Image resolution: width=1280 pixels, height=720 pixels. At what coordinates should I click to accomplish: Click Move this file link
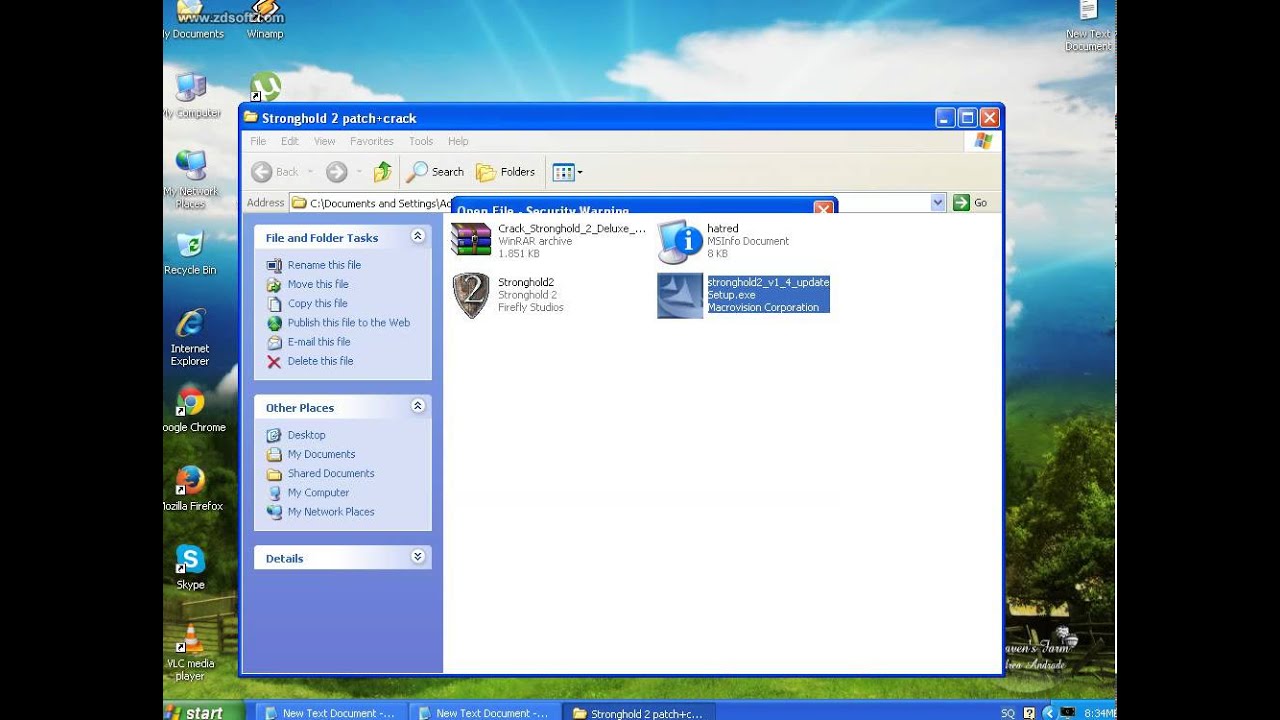(318, 284)
